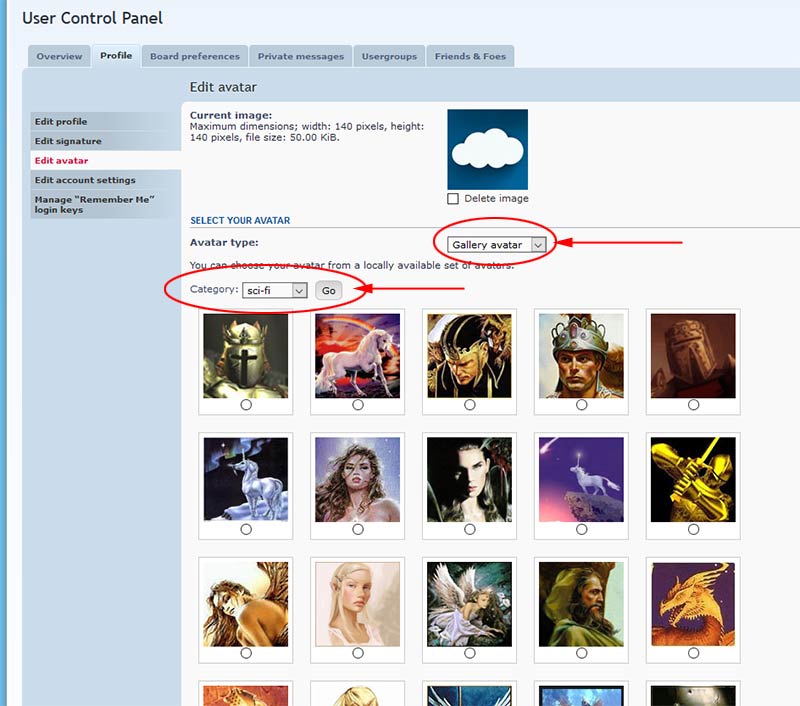Click the curly-haired woman picture

coord(358,480)
